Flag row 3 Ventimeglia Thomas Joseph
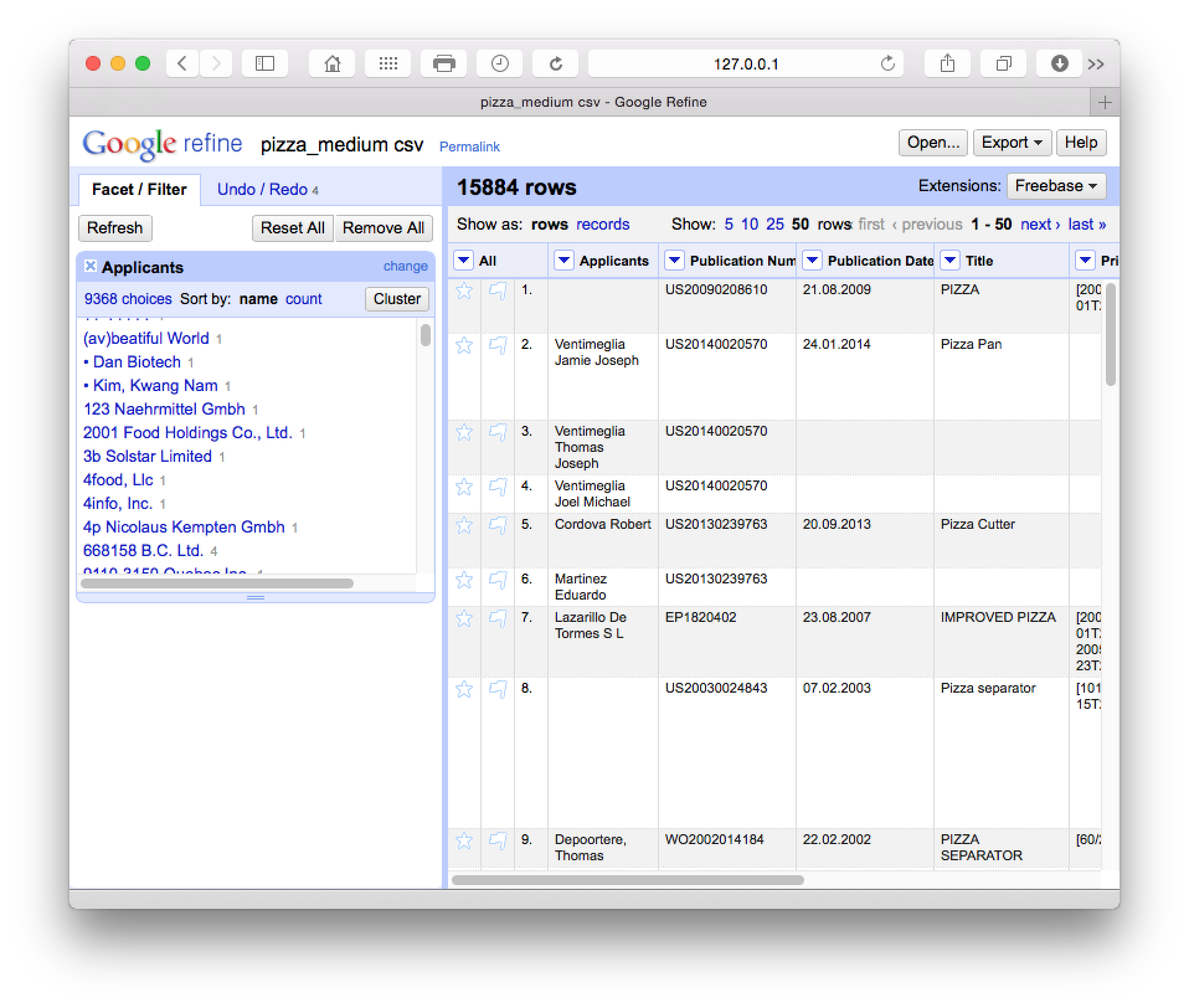This screenshot has width=1189, height=1008. pyautogui.click(x=498, y=432)
